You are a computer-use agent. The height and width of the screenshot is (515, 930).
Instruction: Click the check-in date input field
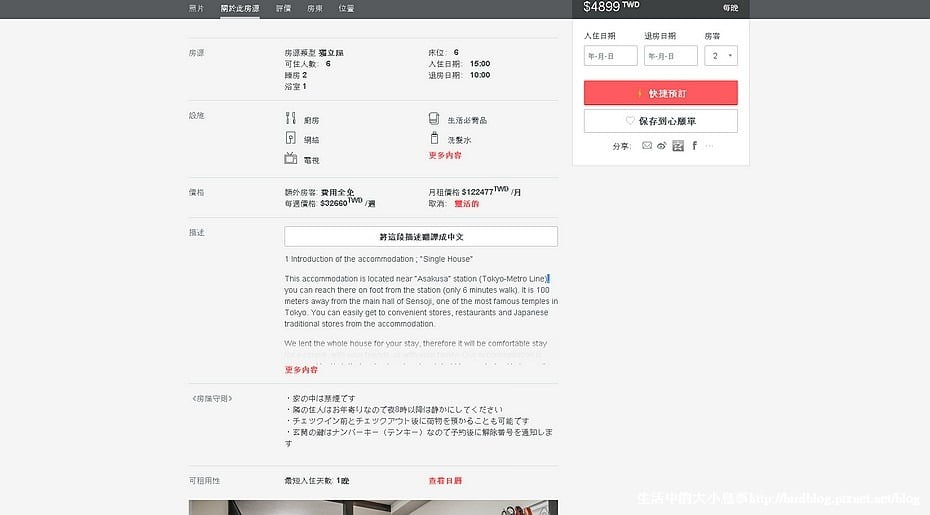click(x=610, y=56)
